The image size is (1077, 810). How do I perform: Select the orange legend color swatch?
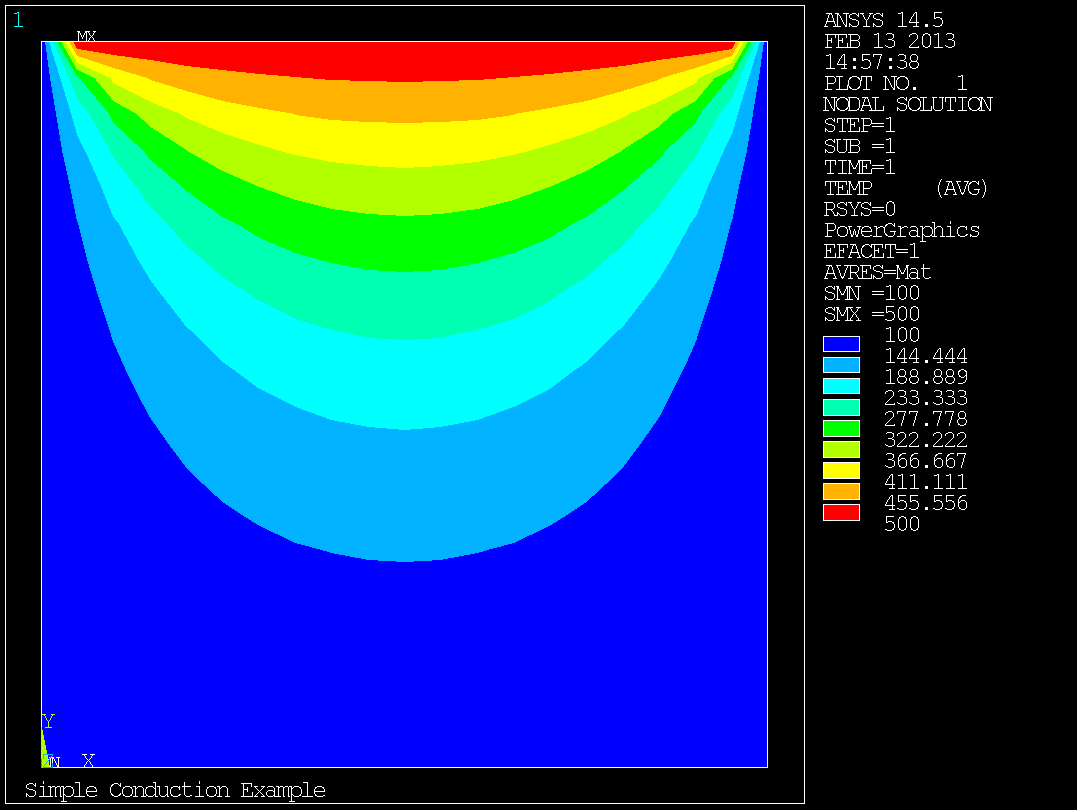841,491
